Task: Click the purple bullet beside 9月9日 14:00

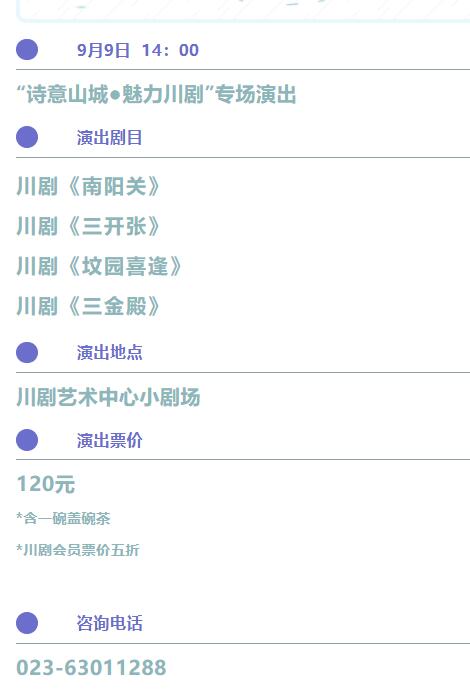Action: point(27,49)
